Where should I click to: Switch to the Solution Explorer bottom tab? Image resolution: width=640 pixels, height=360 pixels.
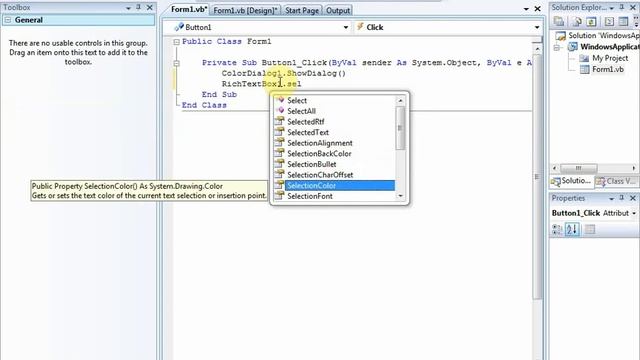tap(571, 181)
